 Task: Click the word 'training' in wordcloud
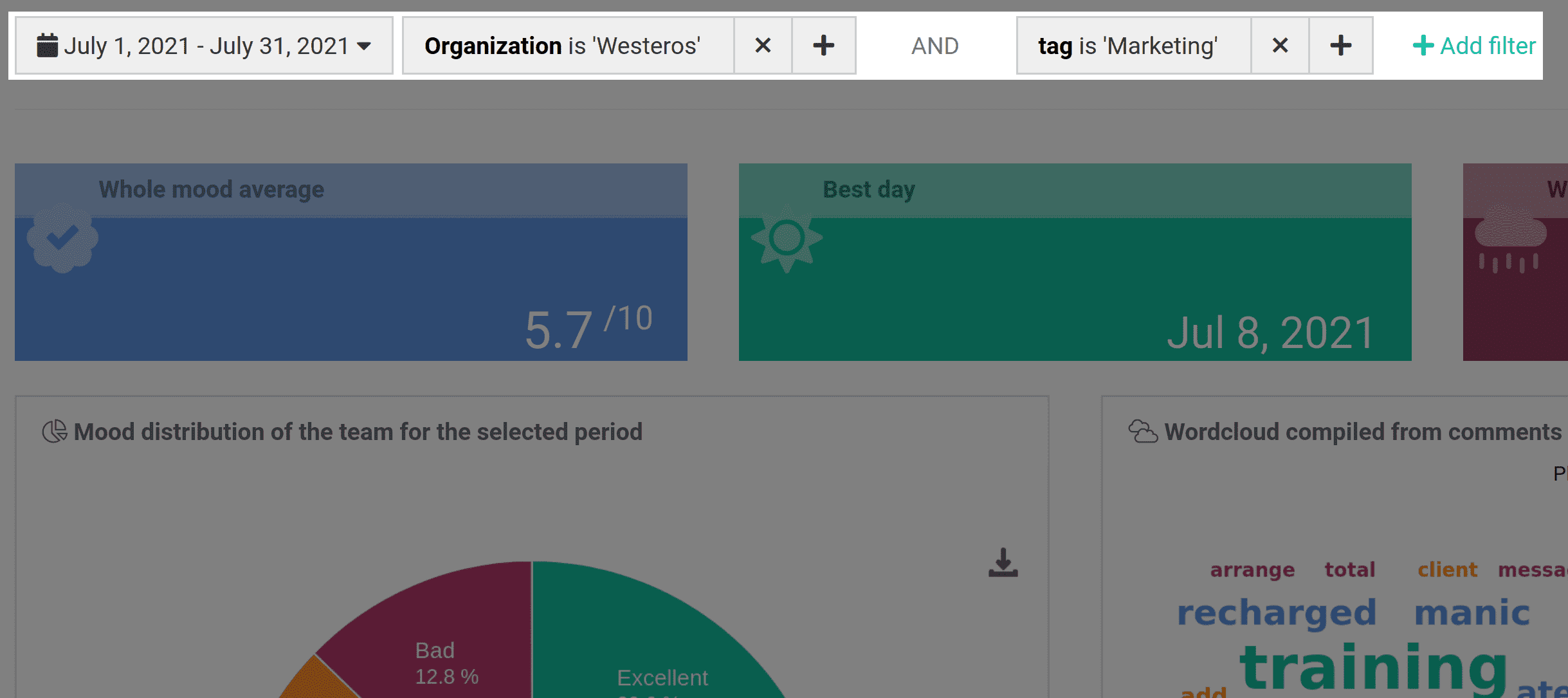1374,669
